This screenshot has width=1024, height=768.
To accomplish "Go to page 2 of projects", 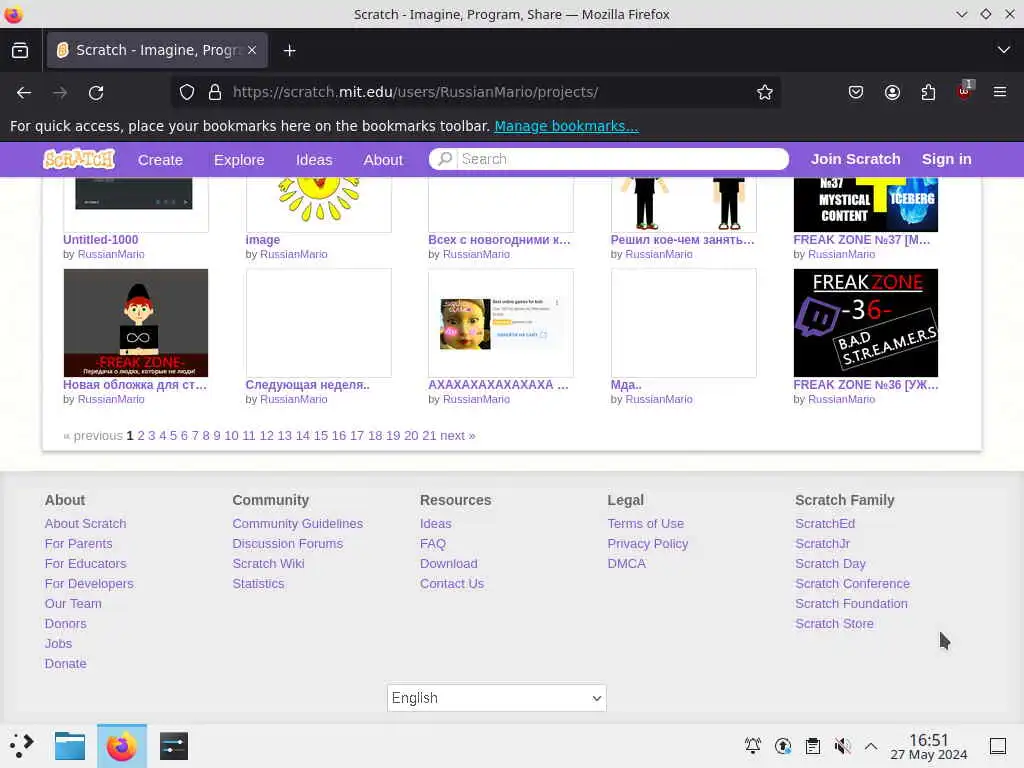I will [x=140, y=436].
